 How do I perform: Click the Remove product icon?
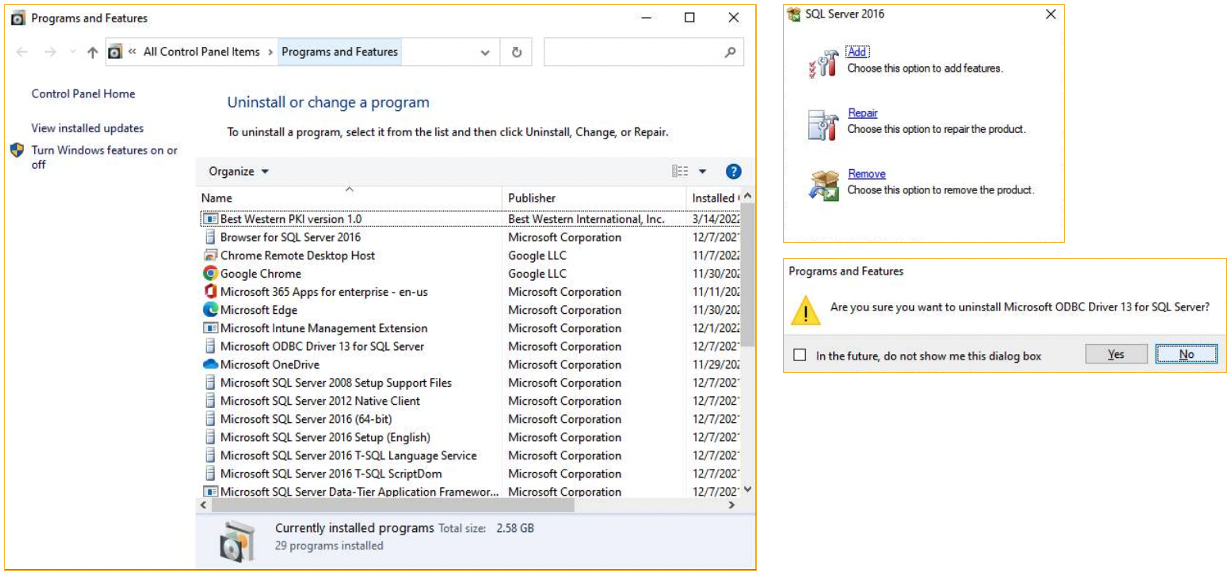point(823,184)
